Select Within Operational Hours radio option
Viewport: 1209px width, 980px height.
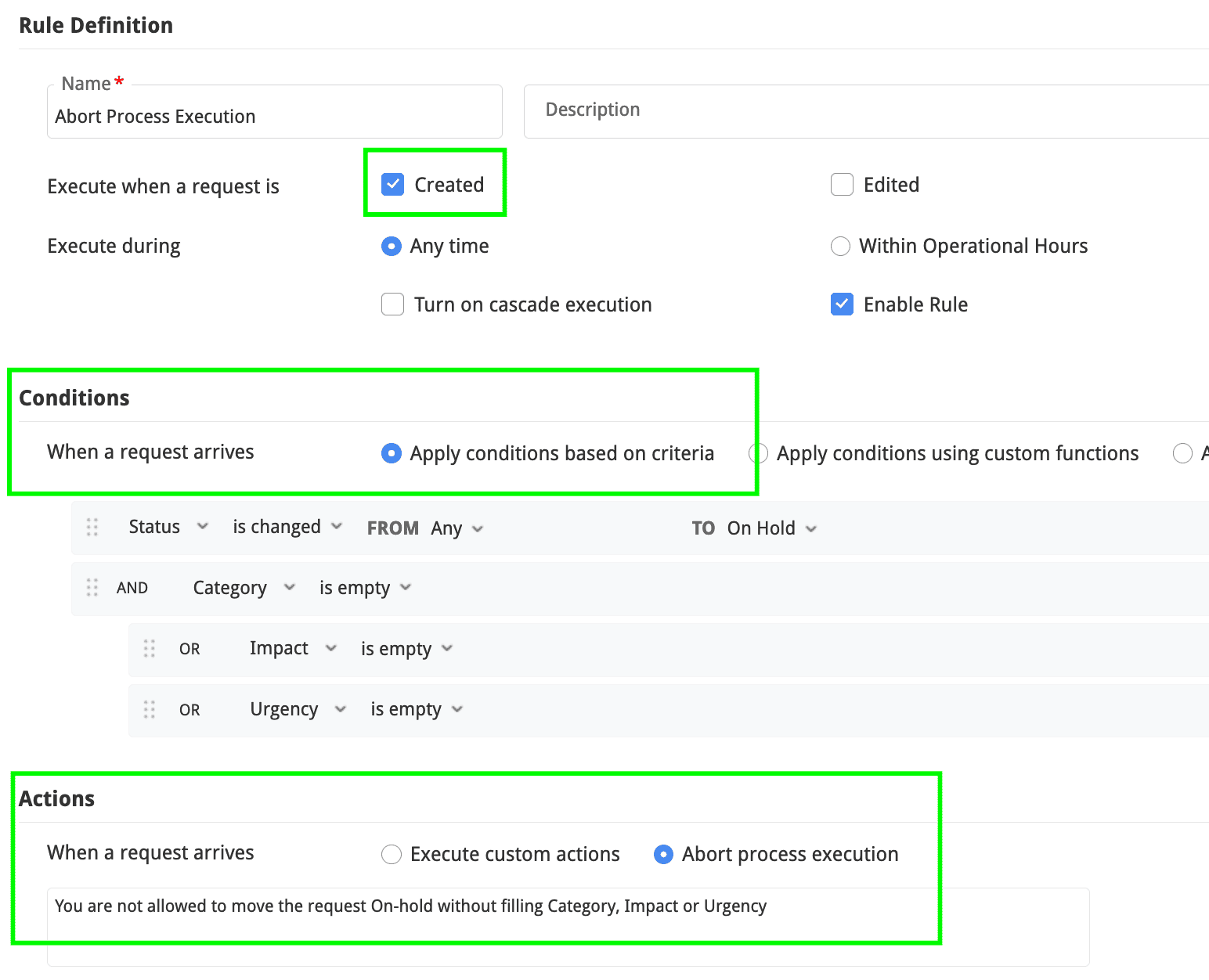pos(840,247)
